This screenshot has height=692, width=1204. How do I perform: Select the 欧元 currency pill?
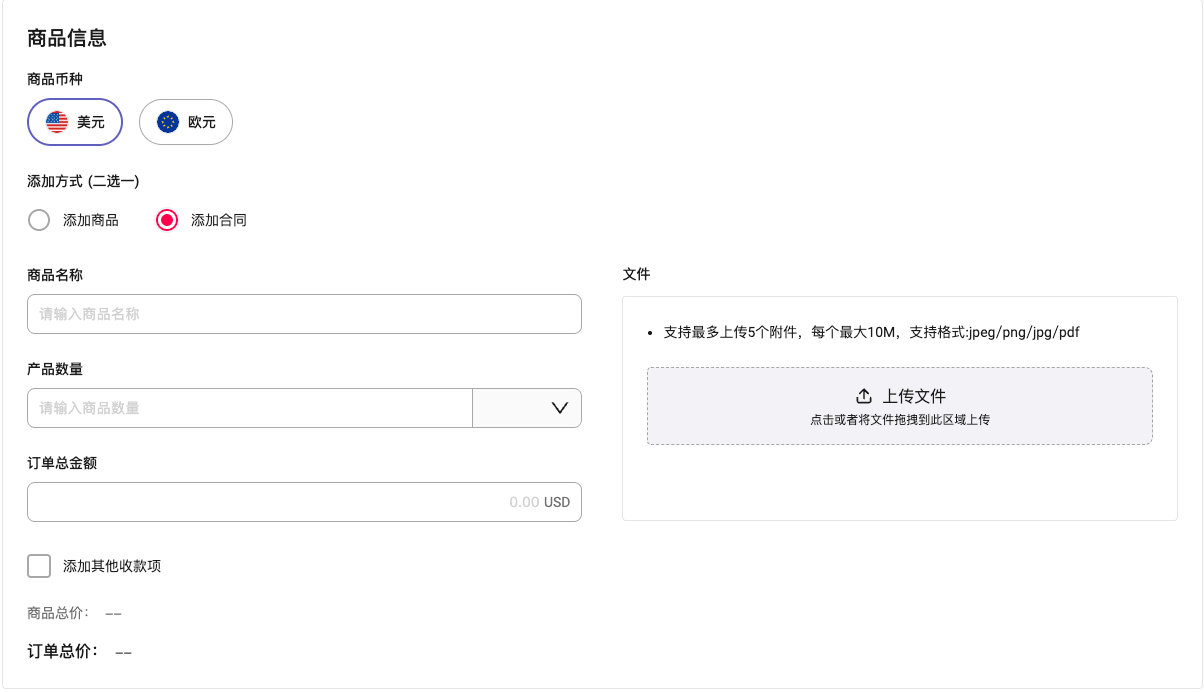[x=185, y=121]
